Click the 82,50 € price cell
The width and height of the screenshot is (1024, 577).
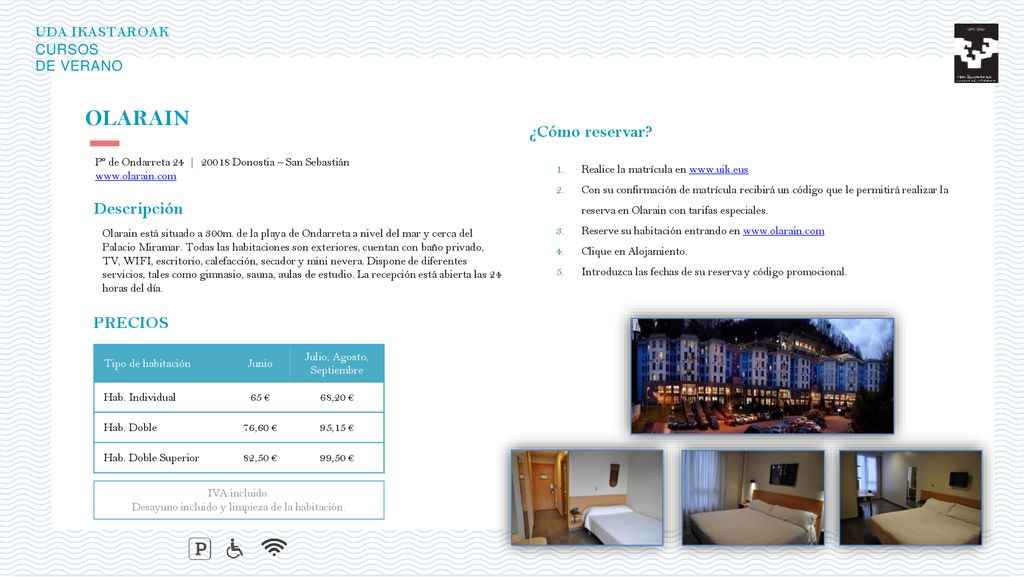(x=260, y=458)
